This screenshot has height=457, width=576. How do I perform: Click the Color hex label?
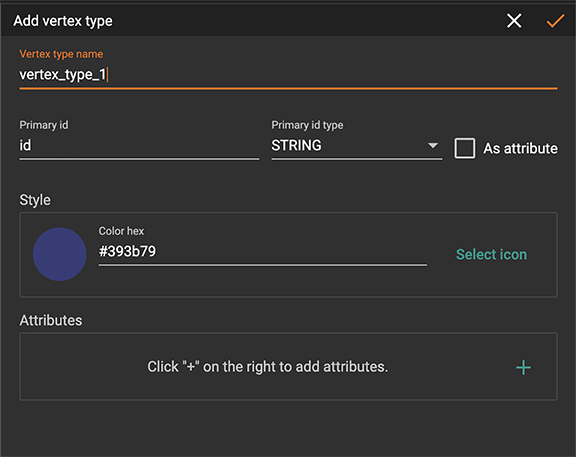(121, 231)
